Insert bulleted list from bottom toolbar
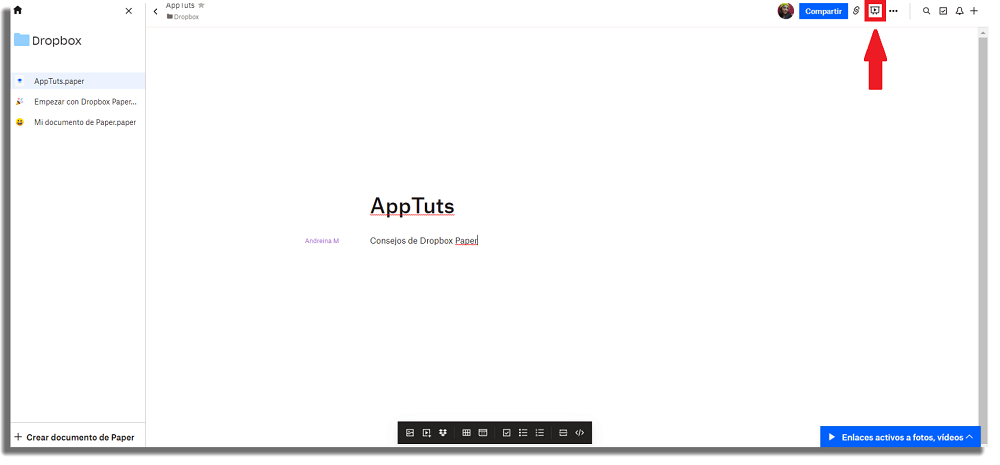This screenshot has width=1000, height=465. 523,432
